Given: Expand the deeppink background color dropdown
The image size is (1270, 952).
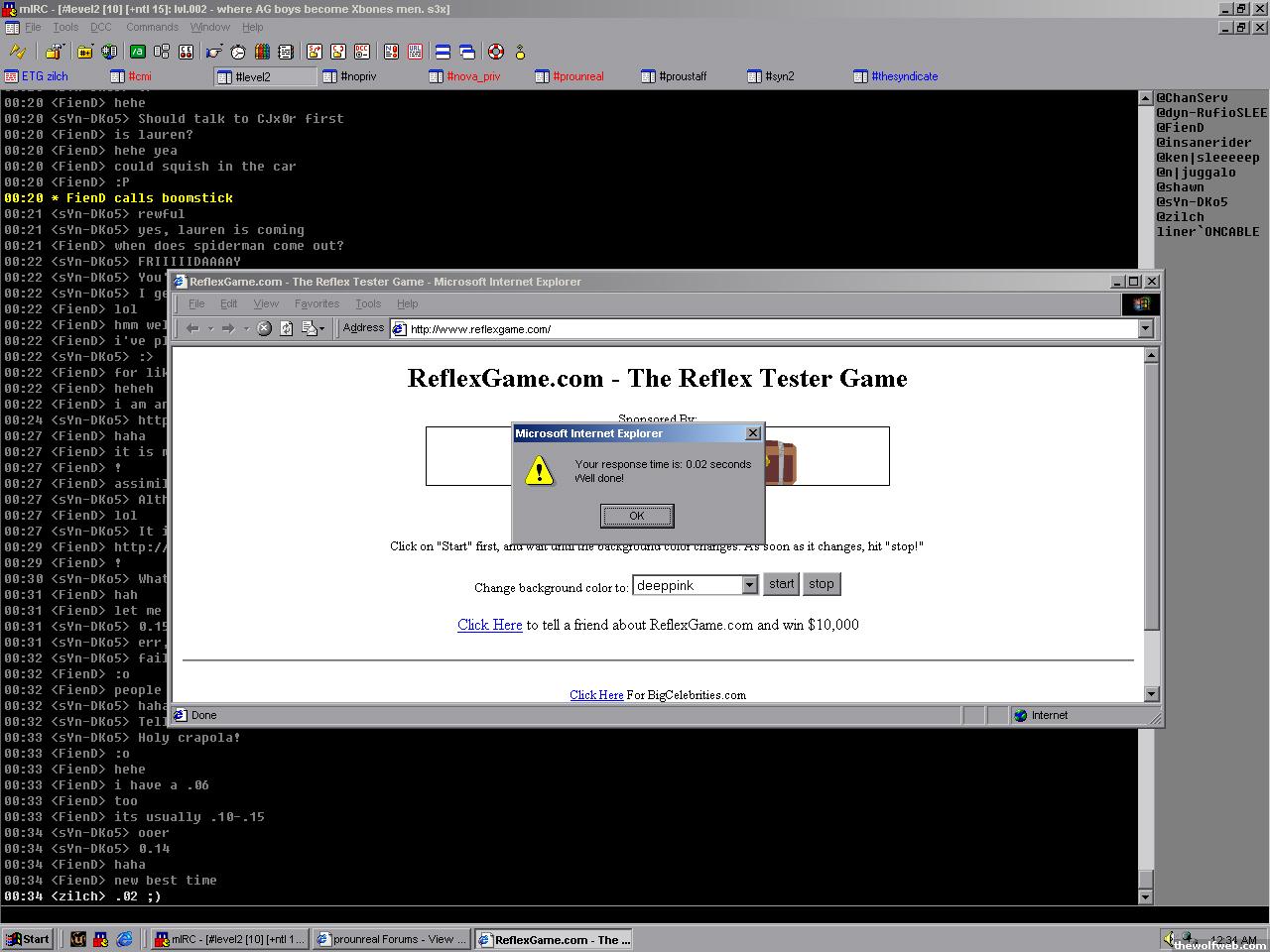Looking at the screenshot, I should tap(749, 585).
